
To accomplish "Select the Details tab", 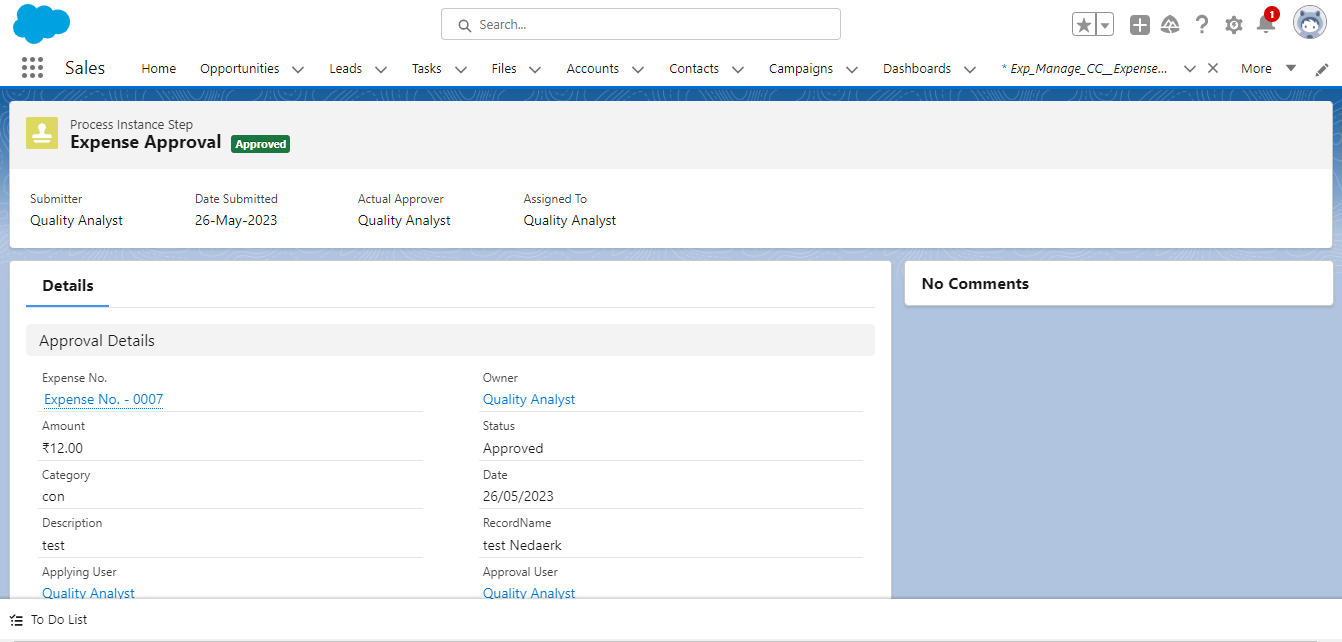I will 68,286.
